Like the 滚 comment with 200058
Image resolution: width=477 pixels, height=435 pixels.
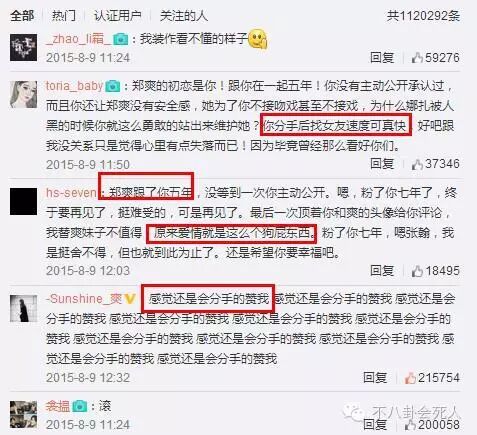[410, 425]
